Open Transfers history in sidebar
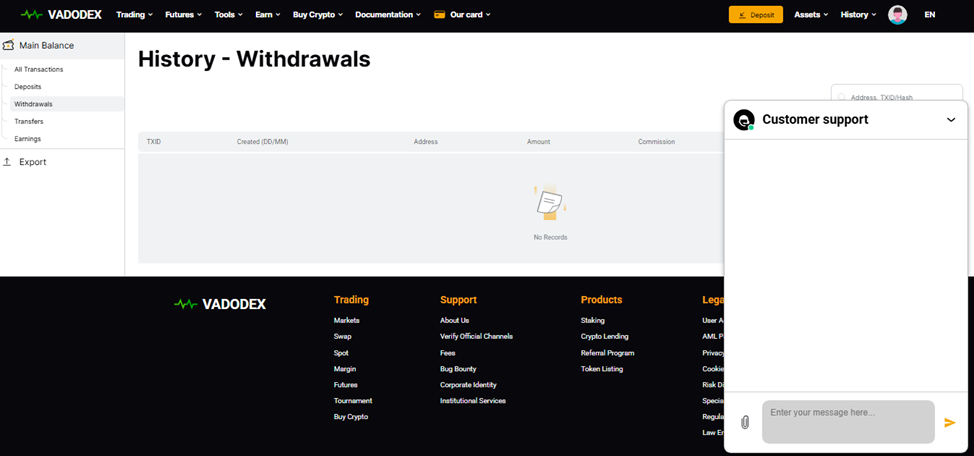 pos(29,122)
